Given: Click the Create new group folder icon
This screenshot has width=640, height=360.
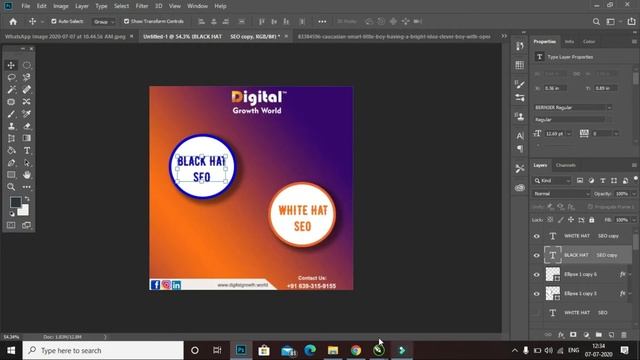Looking at the screenshot, I should coord(599,335).
